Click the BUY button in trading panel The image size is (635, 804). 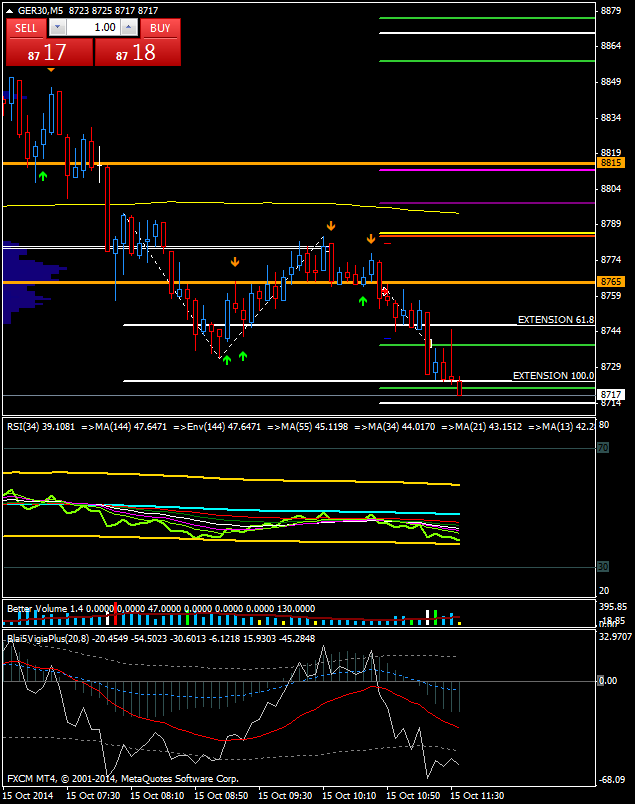tap(161, 28)
